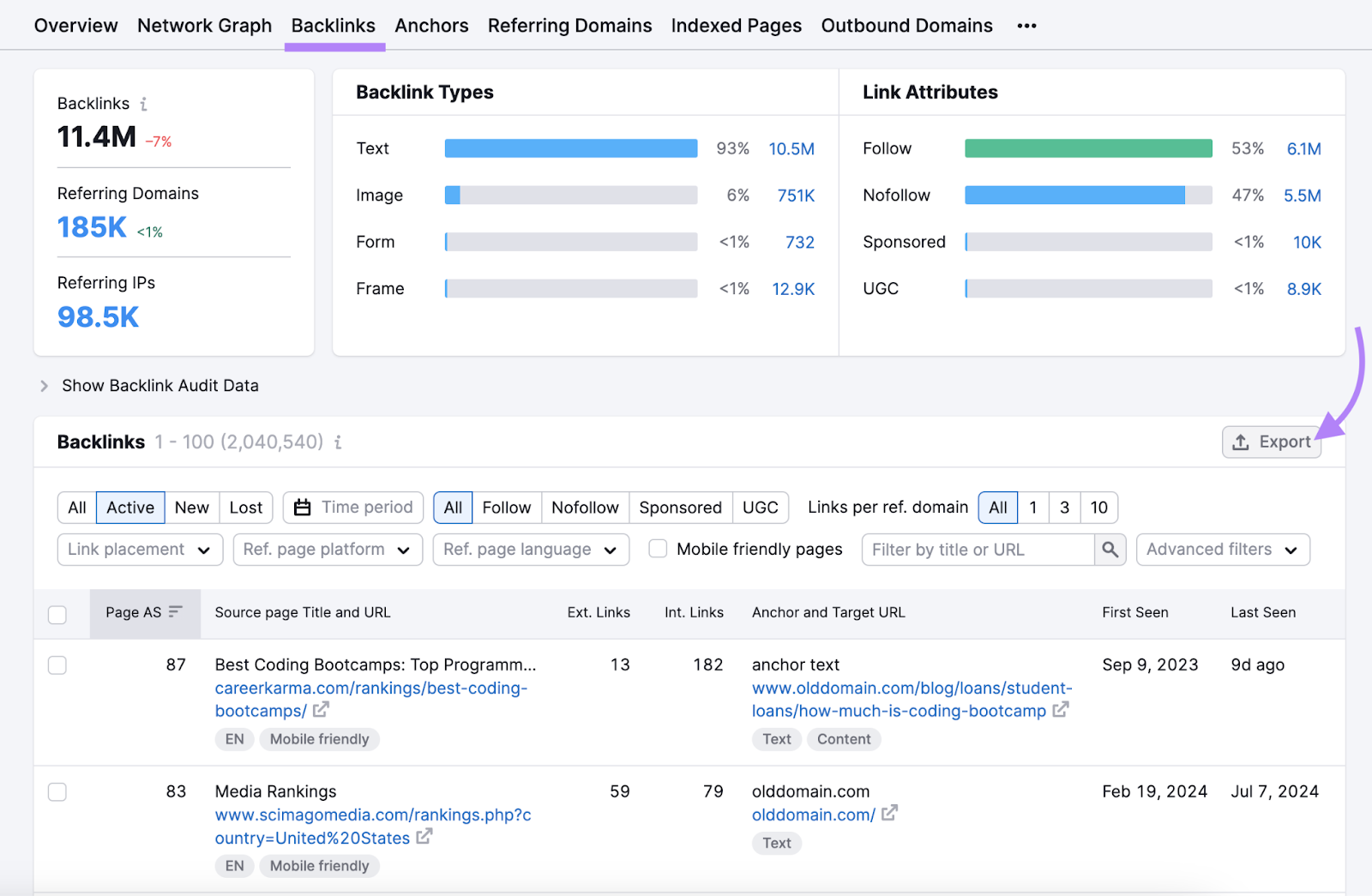Open the three-dot overflow menu in navigation

coord(1026,26)
